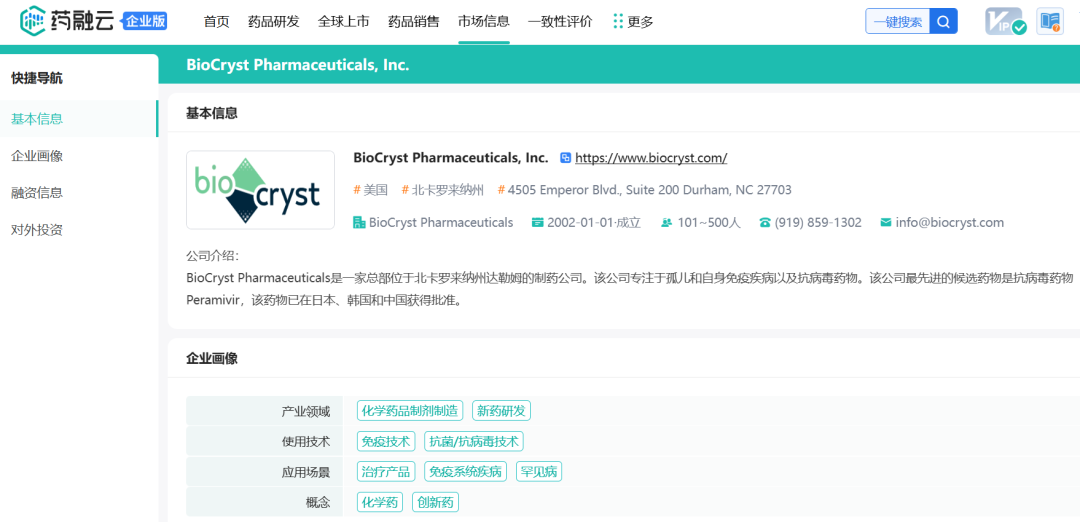
Task: Open the biocryst.com website link
Action: [x=651, y=158]
